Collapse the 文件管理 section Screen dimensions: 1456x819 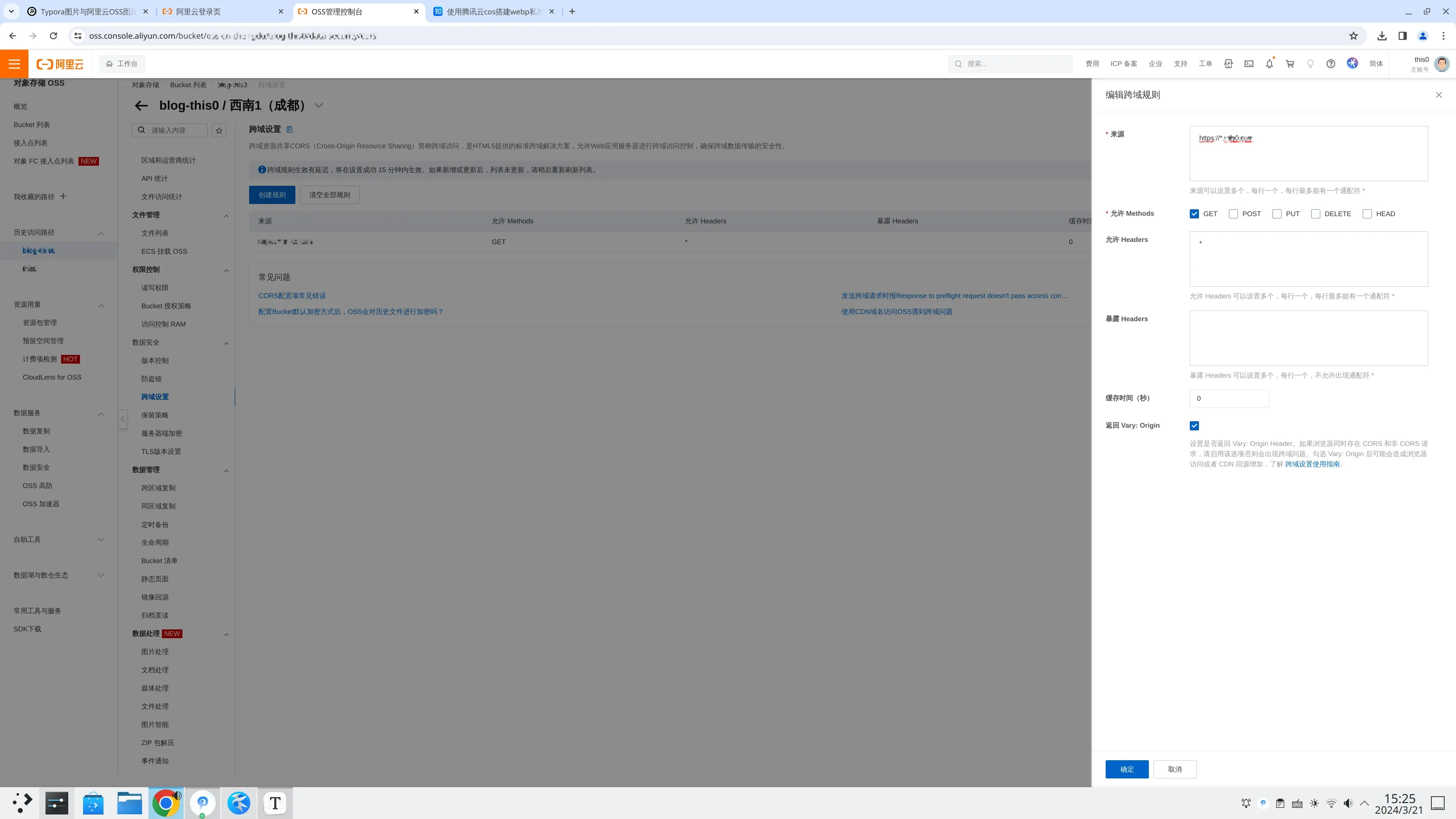[x=226, y=216]
